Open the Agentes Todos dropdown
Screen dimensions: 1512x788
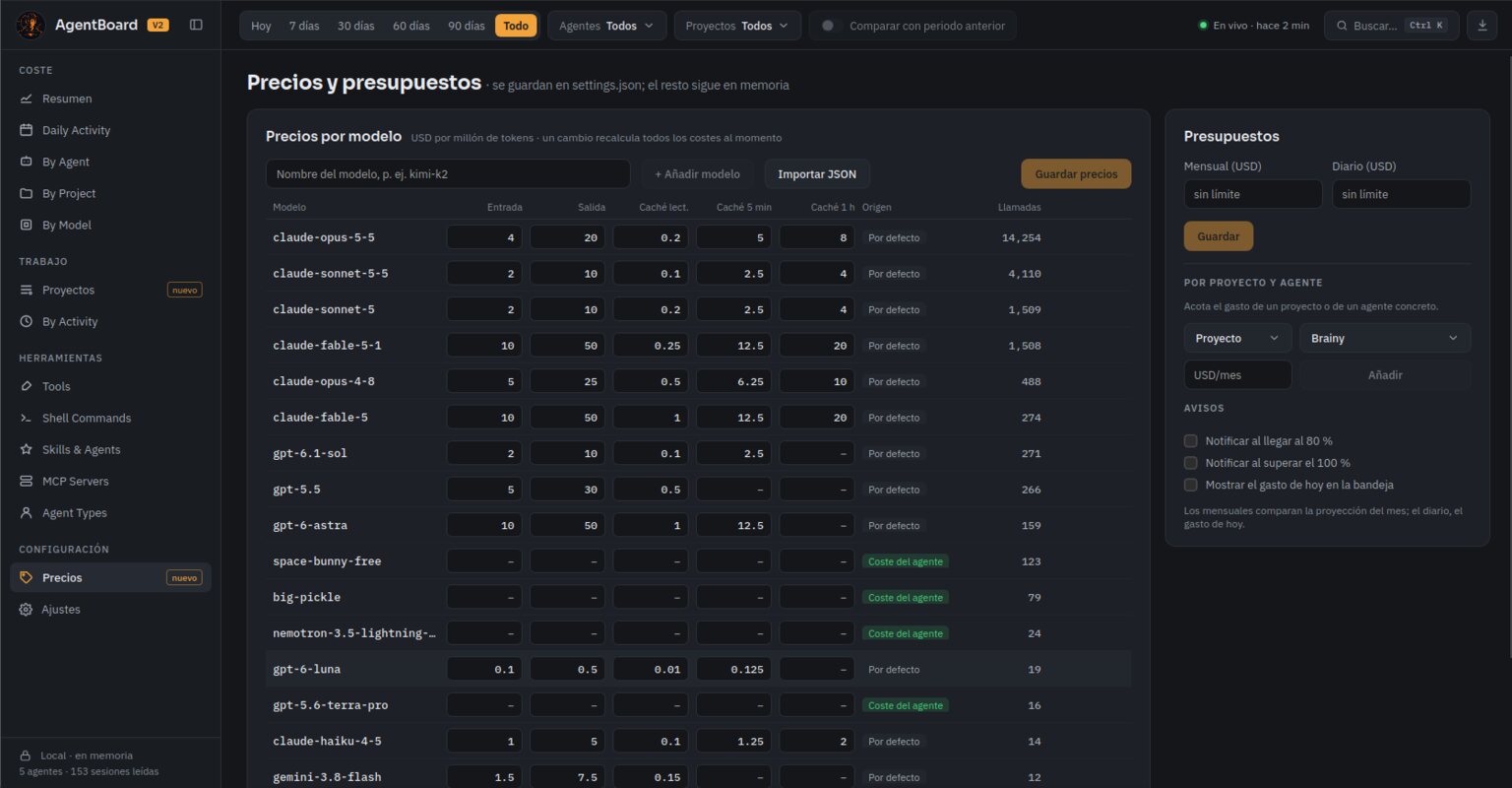click(606, 26)
